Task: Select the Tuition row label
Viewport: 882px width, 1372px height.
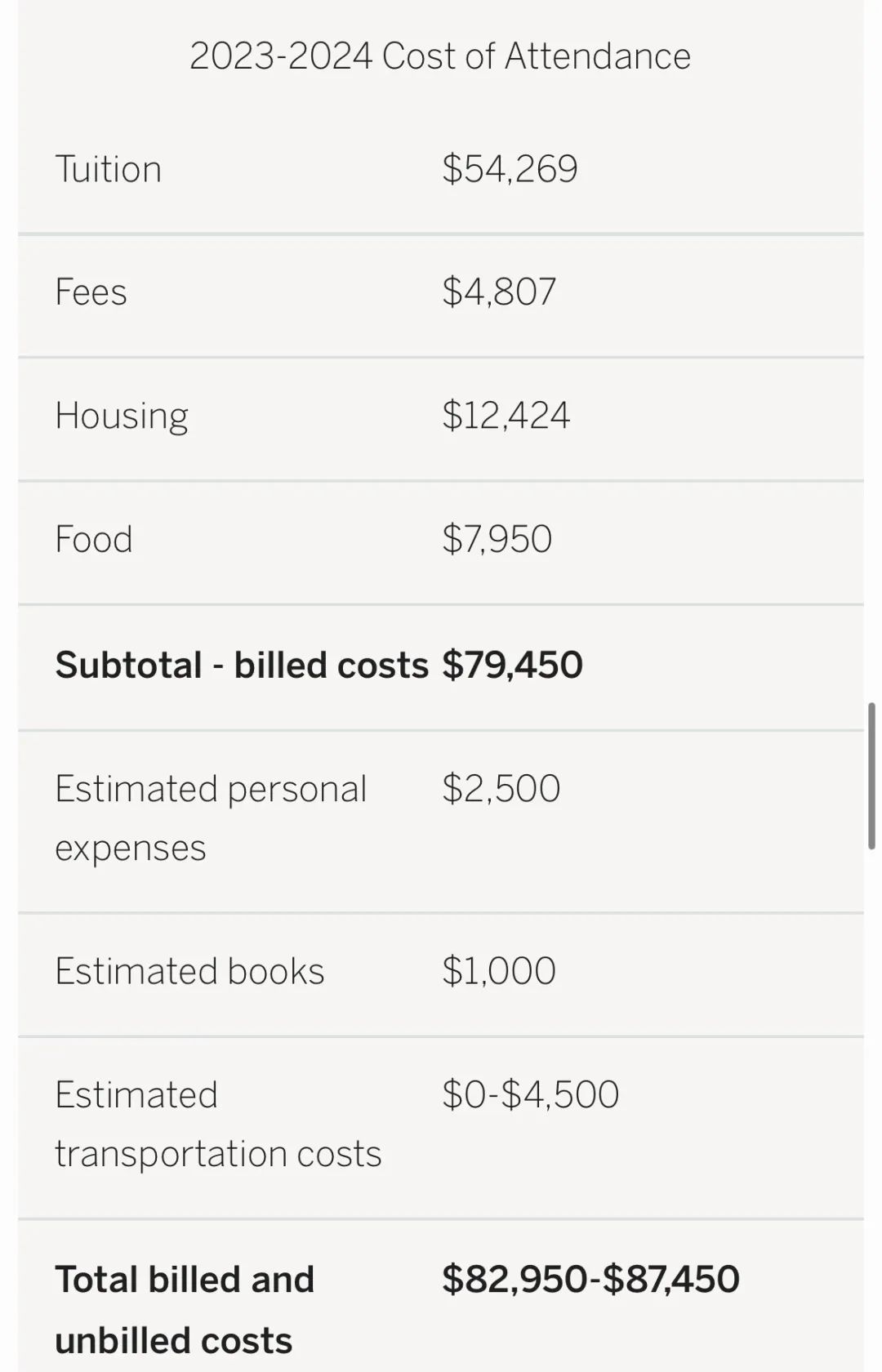Action: 109,169
